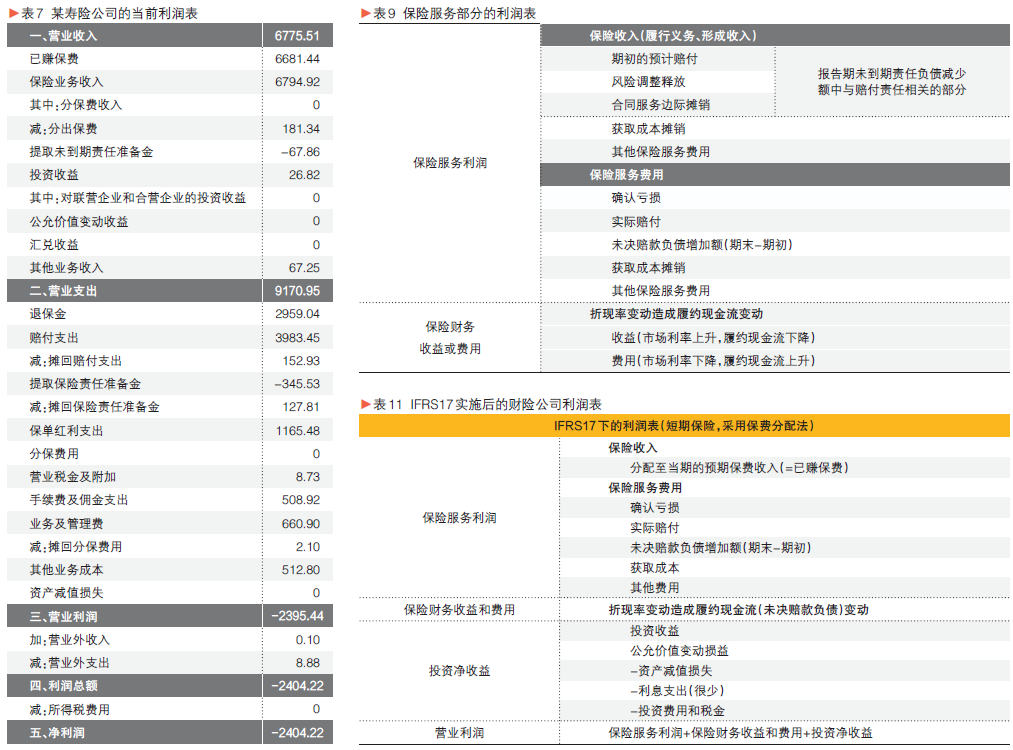Click the value 6794.92

coord(297,82)
